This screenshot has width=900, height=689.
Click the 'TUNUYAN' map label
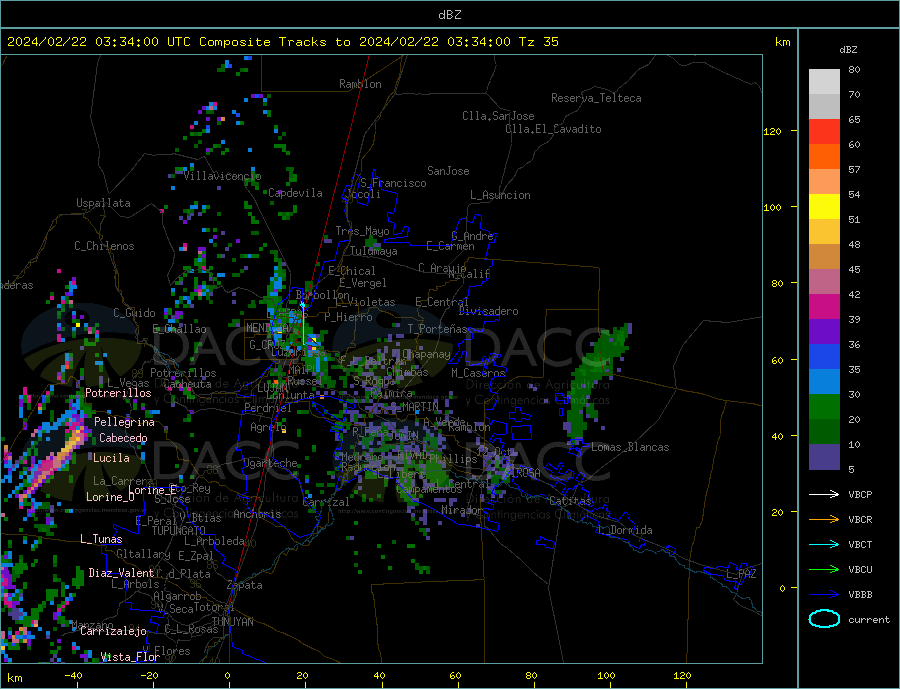point(232,622)
